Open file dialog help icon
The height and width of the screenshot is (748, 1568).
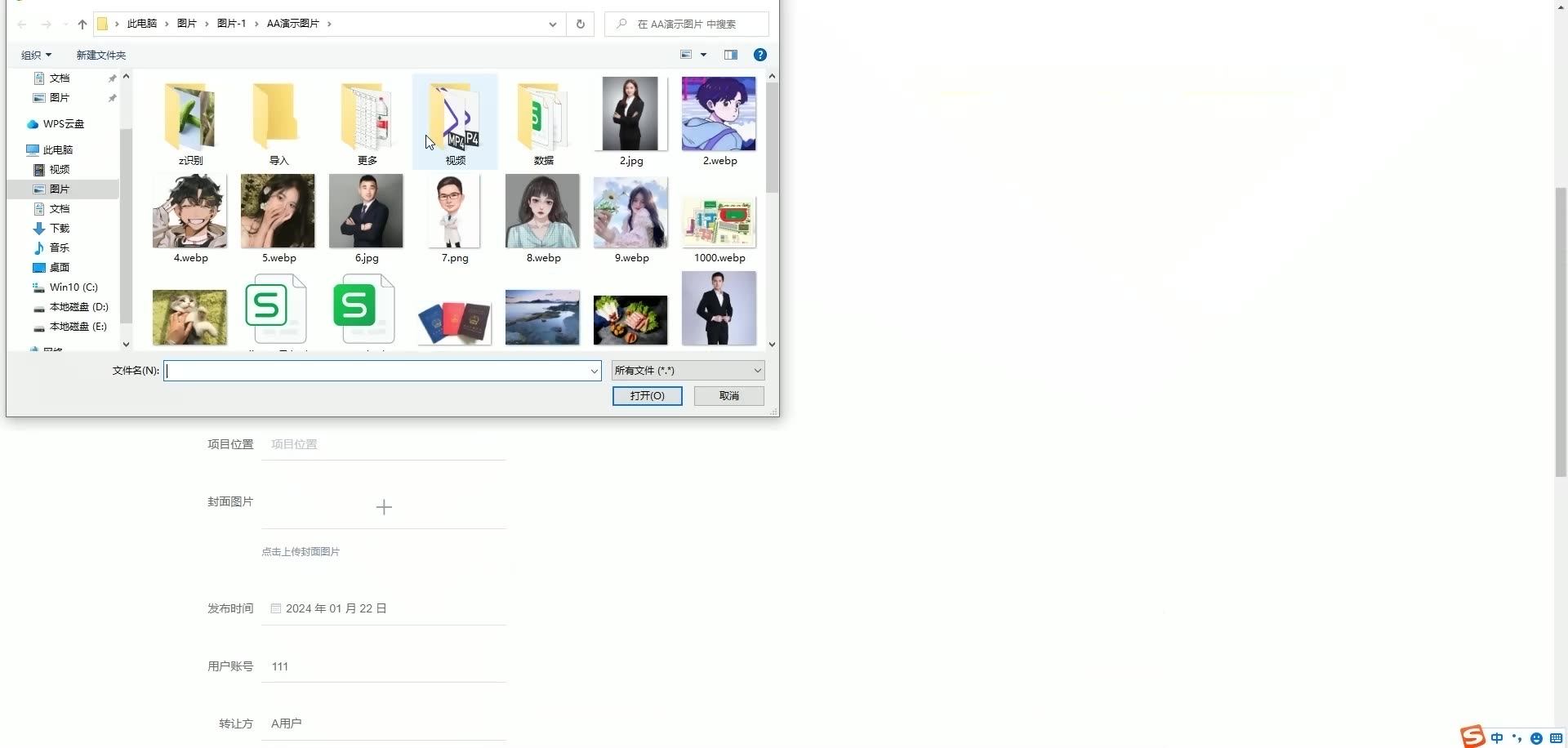[x=760, y=55]
